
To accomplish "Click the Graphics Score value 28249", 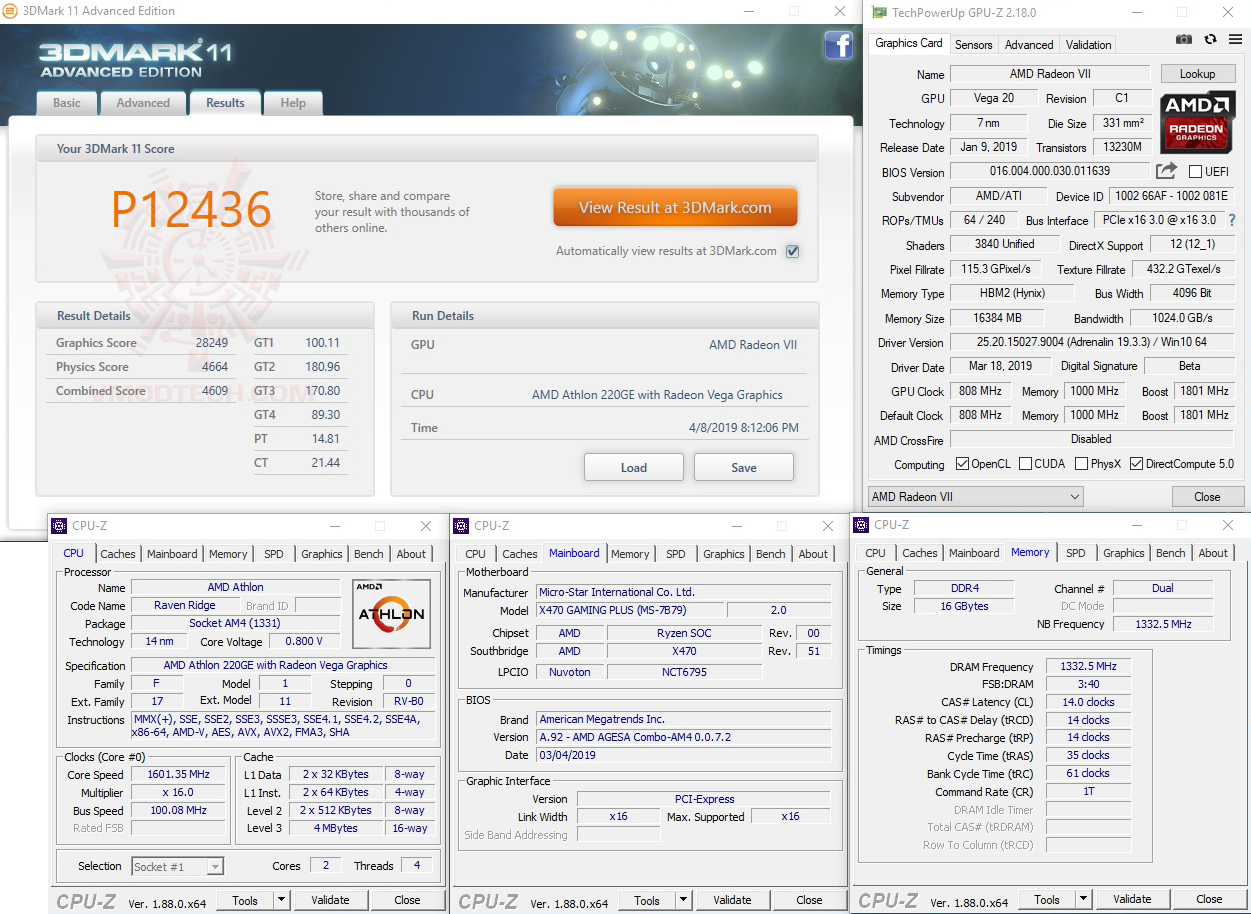I will pos(212,342).
